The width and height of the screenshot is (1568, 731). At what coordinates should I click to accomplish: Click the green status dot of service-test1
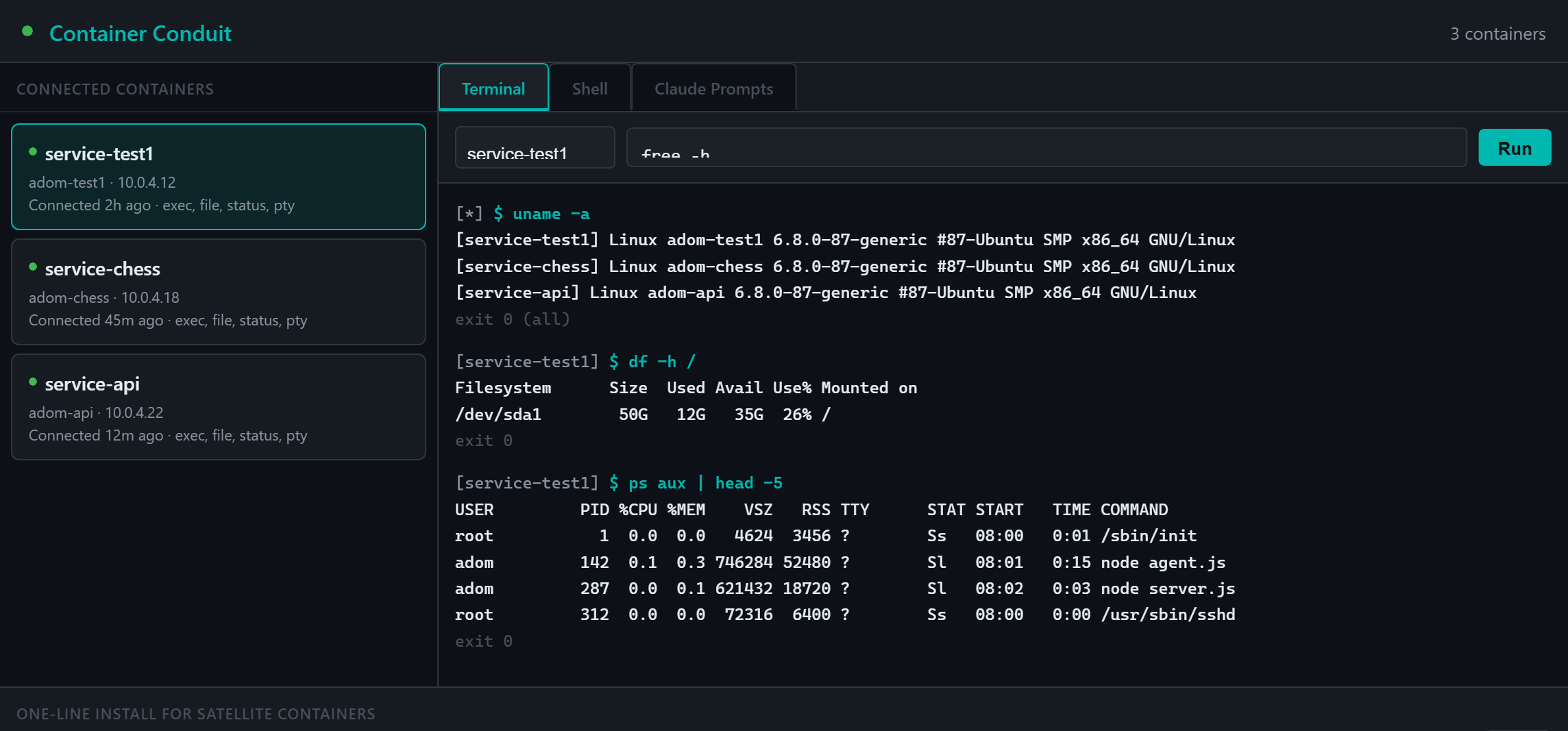33,152
